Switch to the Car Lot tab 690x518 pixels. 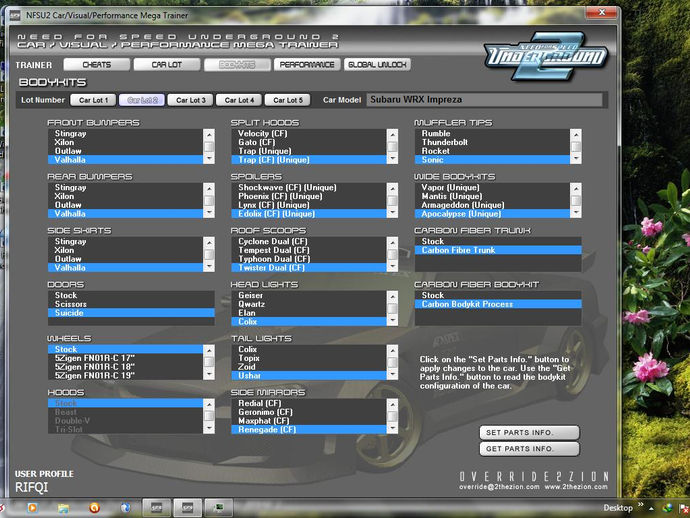166,65
